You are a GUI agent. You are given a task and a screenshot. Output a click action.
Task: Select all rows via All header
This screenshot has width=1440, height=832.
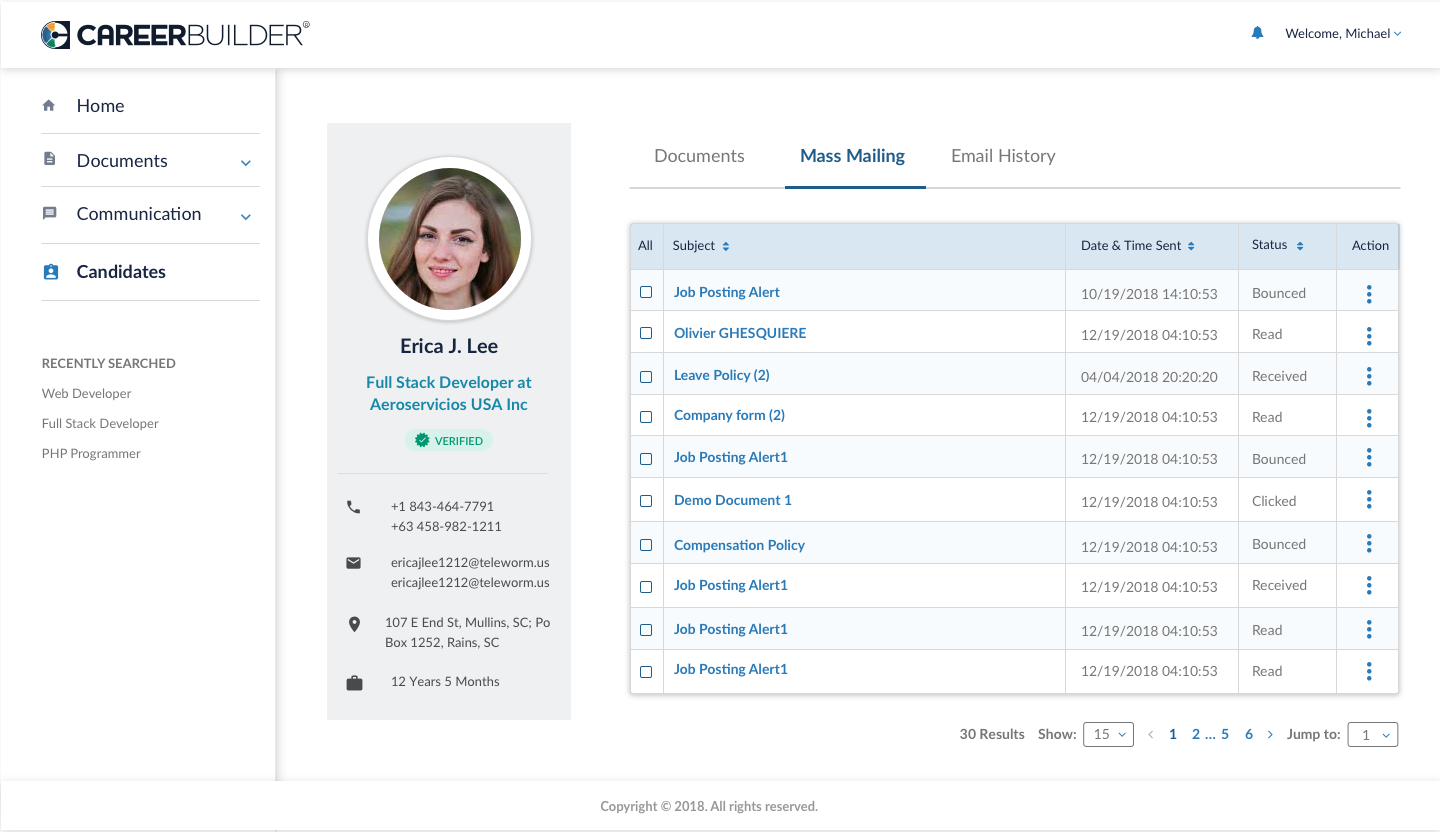click(x=645, y=246)
